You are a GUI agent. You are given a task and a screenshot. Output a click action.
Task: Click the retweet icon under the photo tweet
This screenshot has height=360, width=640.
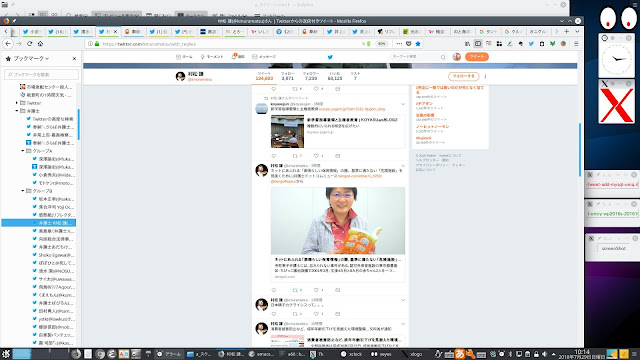[295, 290]
